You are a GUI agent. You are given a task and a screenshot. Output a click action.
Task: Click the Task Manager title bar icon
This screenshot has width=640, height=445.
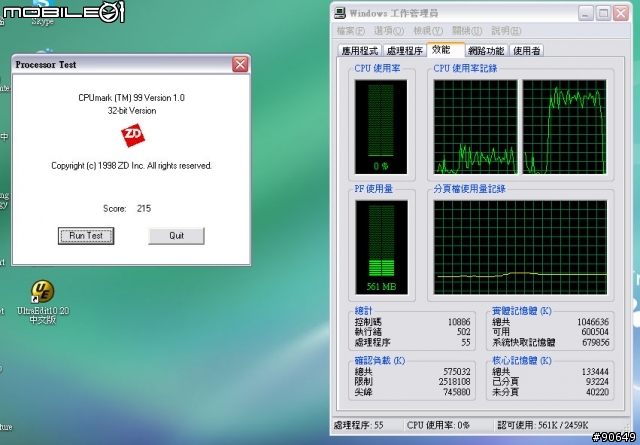click(x=340, y=13)
